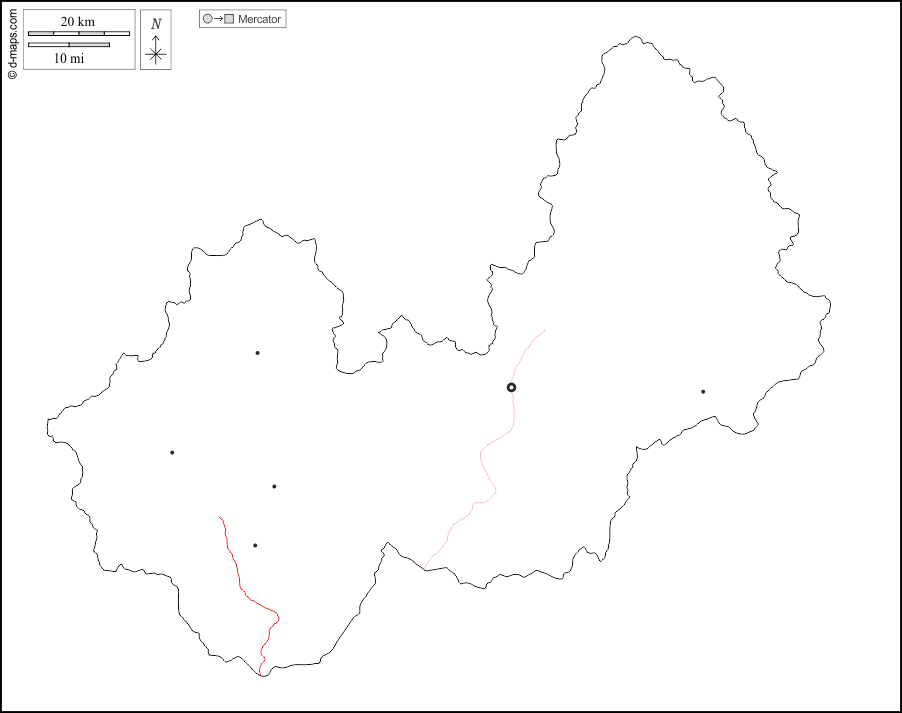This screenshot has height=713, width=902.
Task: Click the arrow between circle and square
Action: [218, 19]
